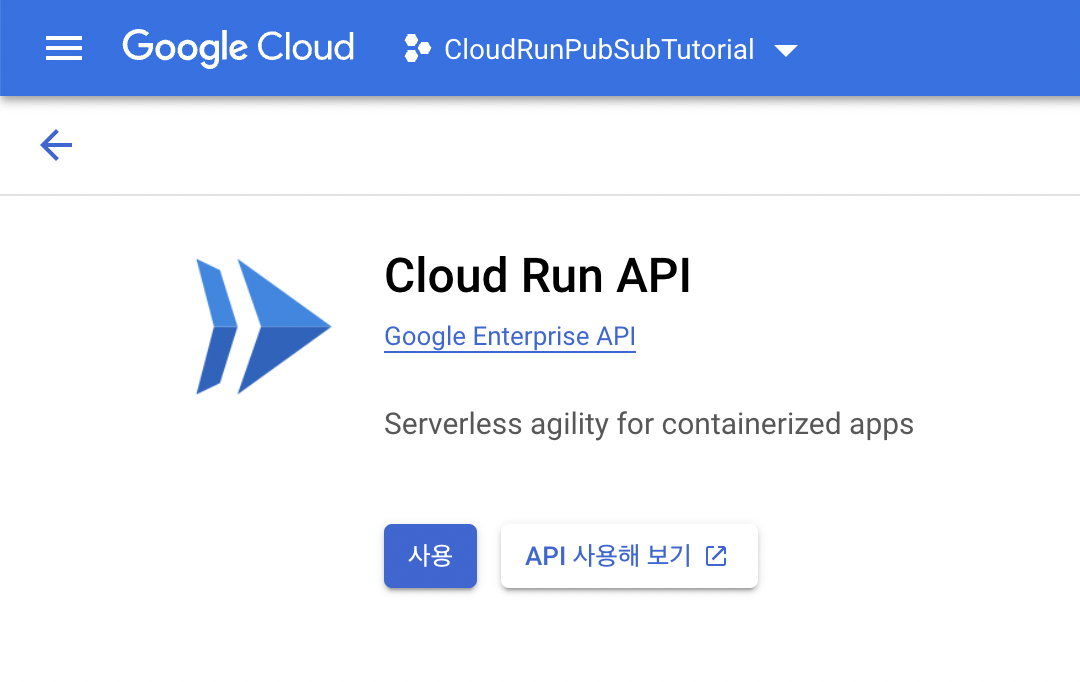Go back using the left arrow
This screenshot has width=1080, height=682.
coord(56,145)
